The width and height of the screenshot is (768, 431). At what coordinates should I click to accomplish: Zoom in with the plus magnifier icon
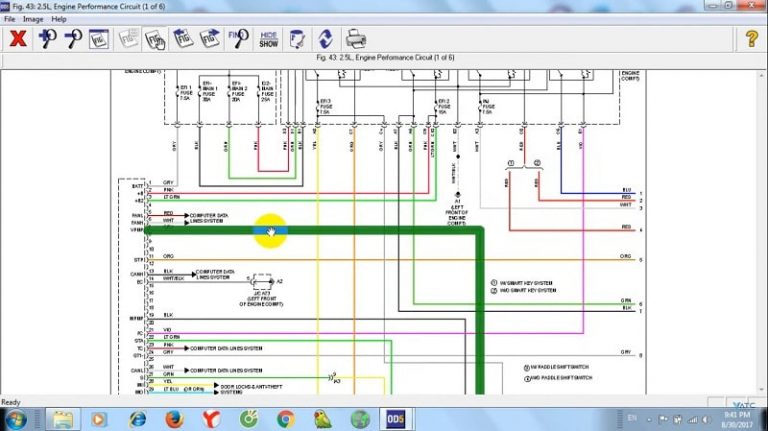(x=46, y=39)
